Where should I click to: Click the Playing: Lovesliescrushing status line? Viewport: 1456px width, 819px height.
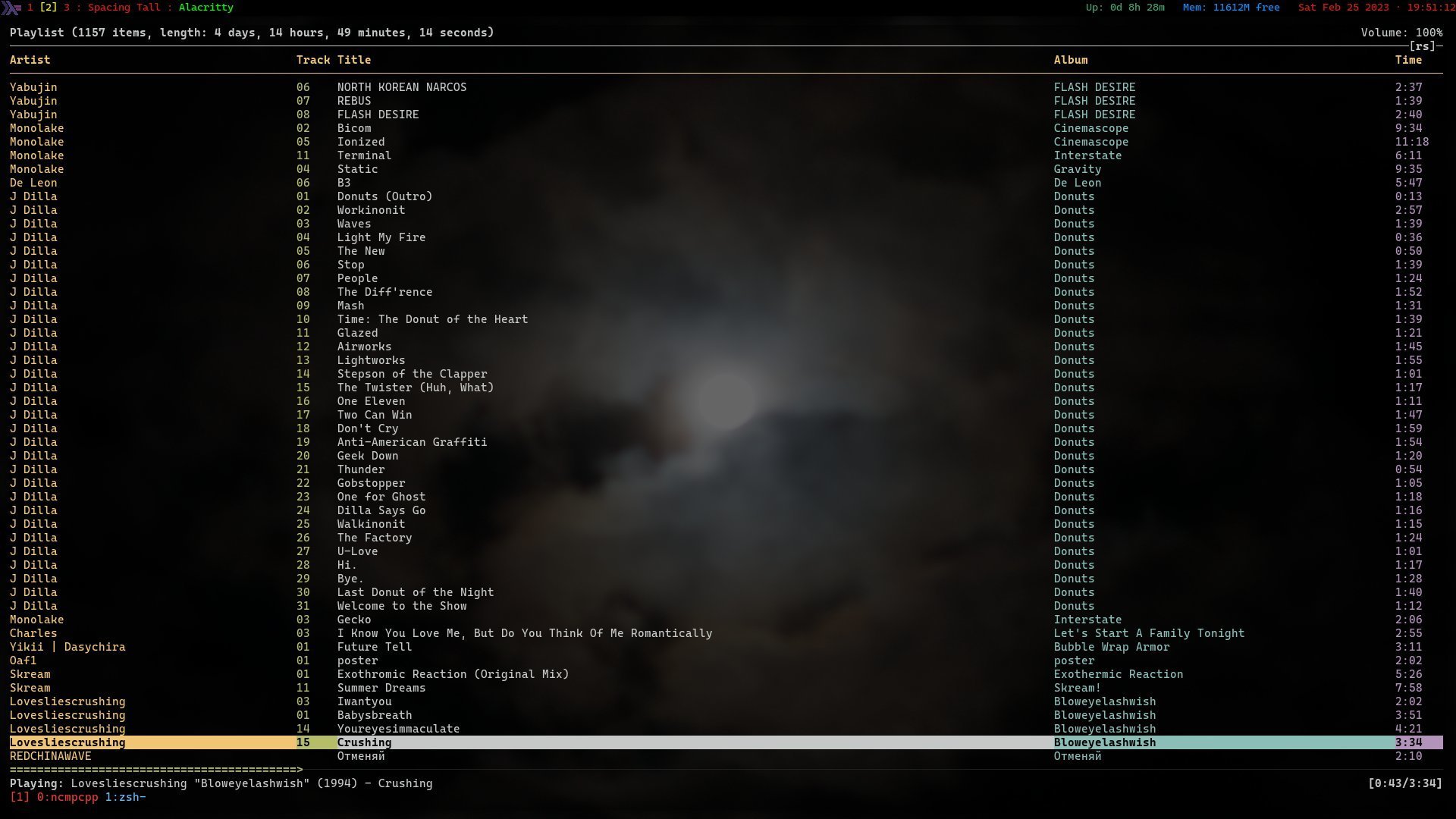click(x=221, y=783)
